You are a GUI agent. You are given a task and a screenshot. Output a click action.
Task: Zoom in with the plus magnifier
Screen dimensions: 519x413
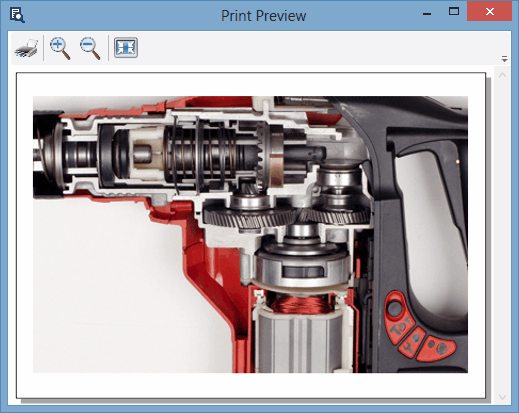coord(60,48)
